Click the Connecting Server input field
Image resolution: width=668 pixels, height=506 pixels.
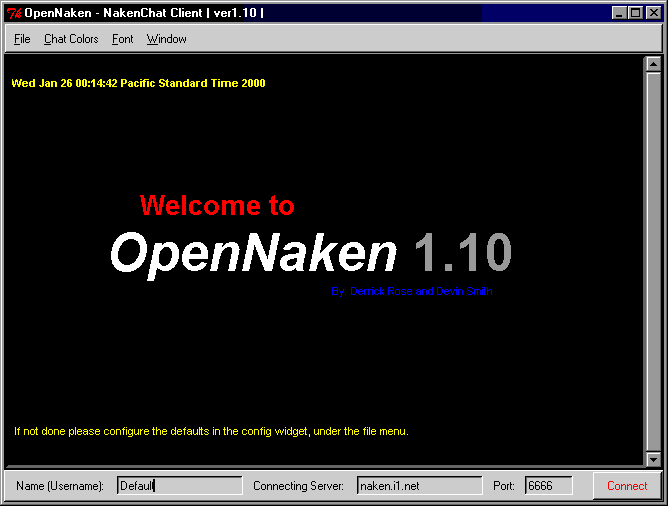420,486
